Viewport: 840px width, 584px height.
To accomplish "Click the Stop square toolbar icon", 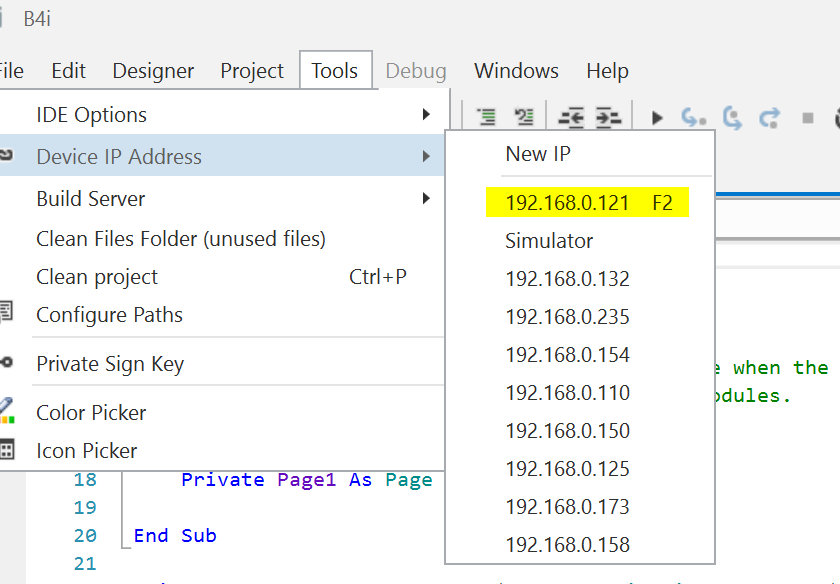I will tap(808, 117).
